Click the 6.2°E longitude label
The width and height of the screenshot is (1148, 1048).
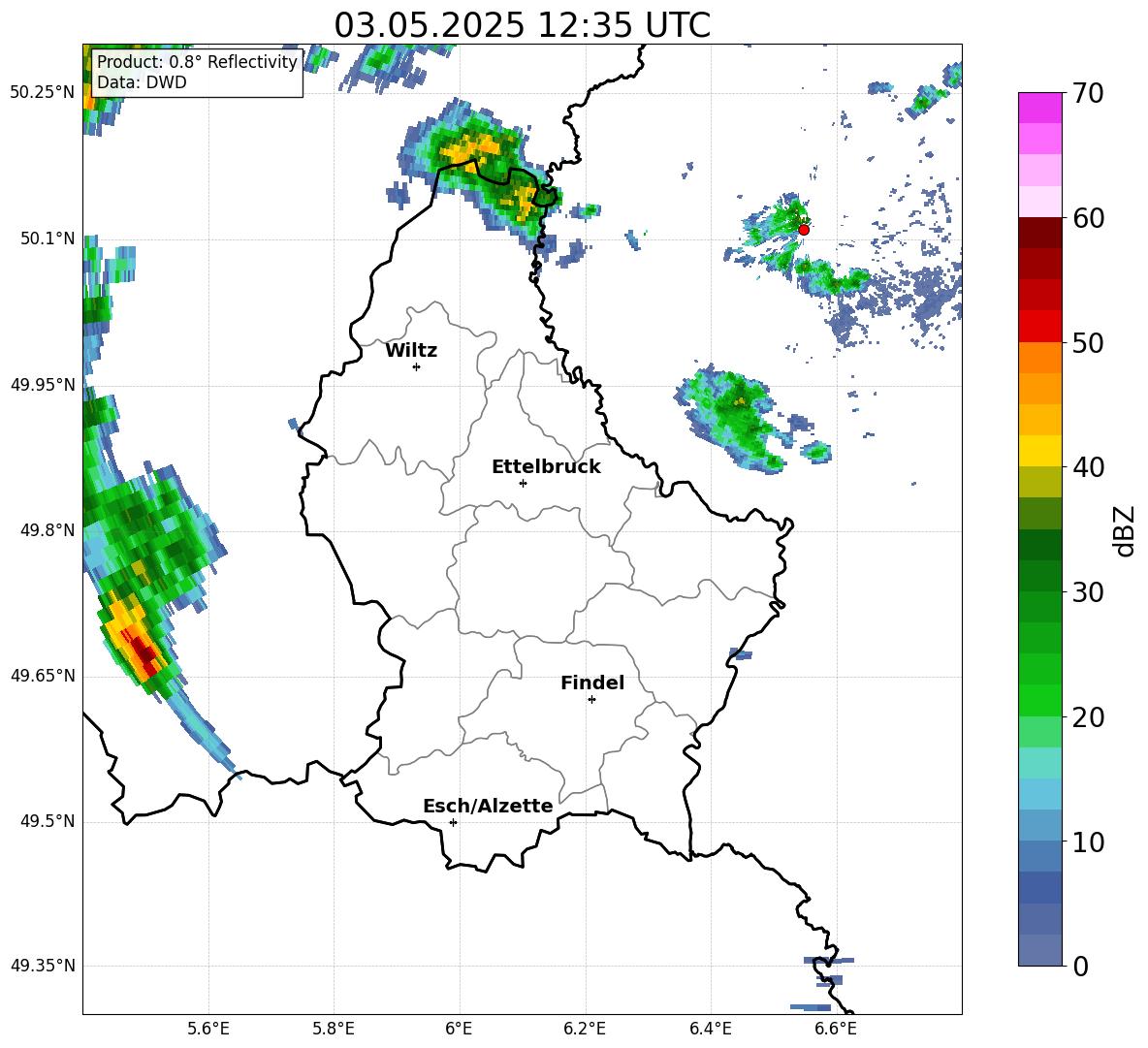pyautogui.click(x=585, y=1029)
